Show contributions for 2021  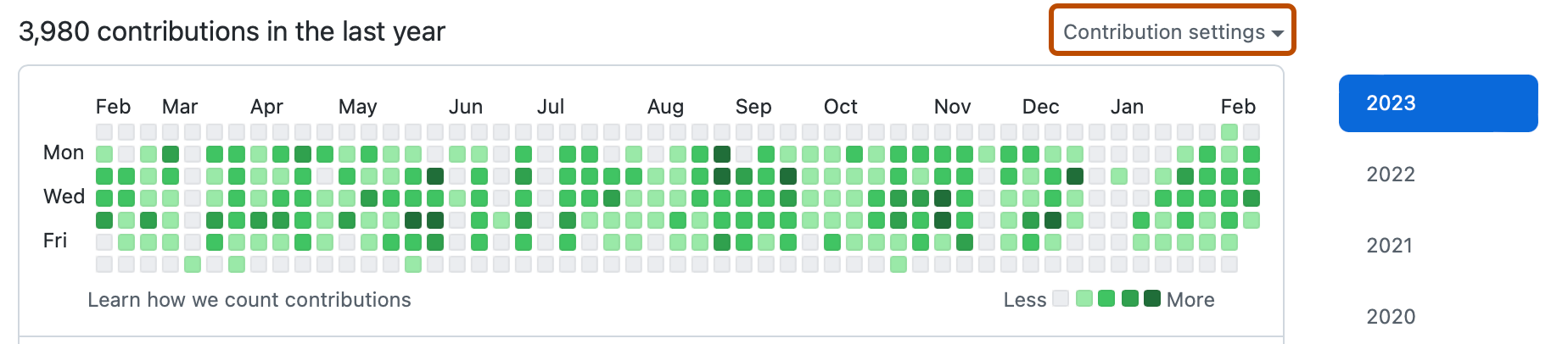tap(1391, 246)
